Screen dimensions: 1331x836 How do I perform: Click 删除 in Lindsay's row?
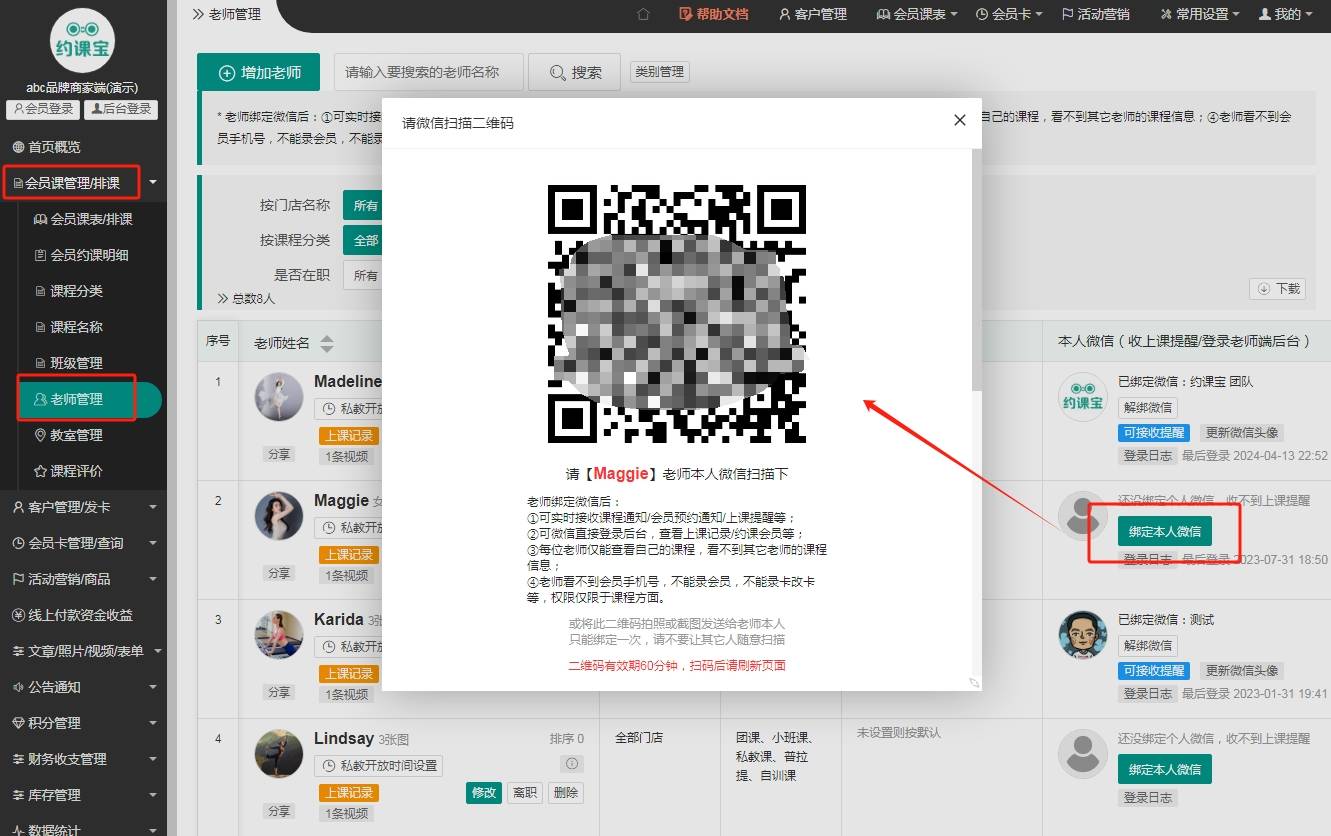(x=565, y=792)
